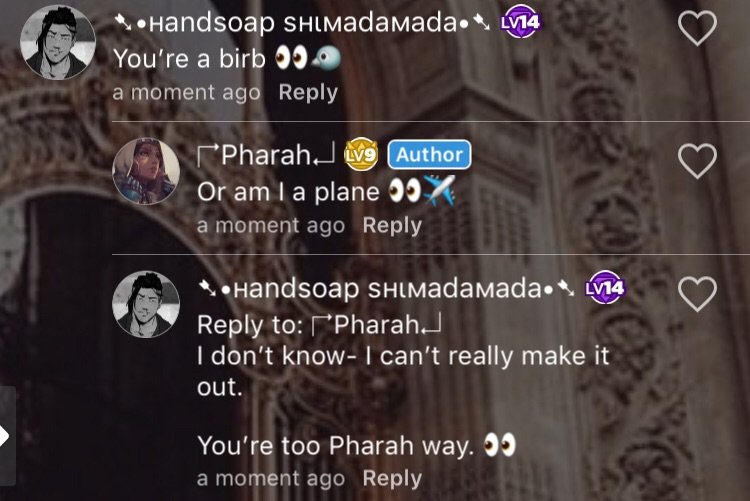Open the Pharah username link

(x=266, y=155)
